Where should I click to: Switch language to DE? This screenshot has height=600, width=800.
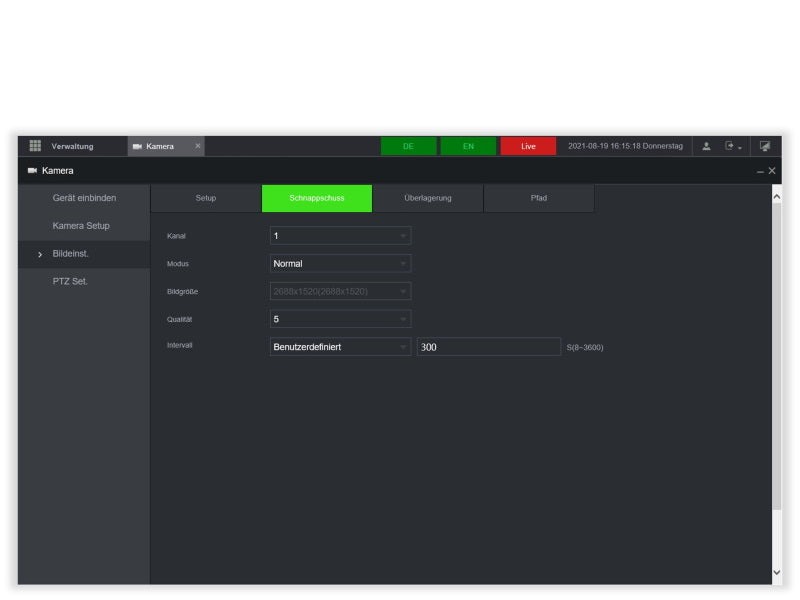point(408,146)
